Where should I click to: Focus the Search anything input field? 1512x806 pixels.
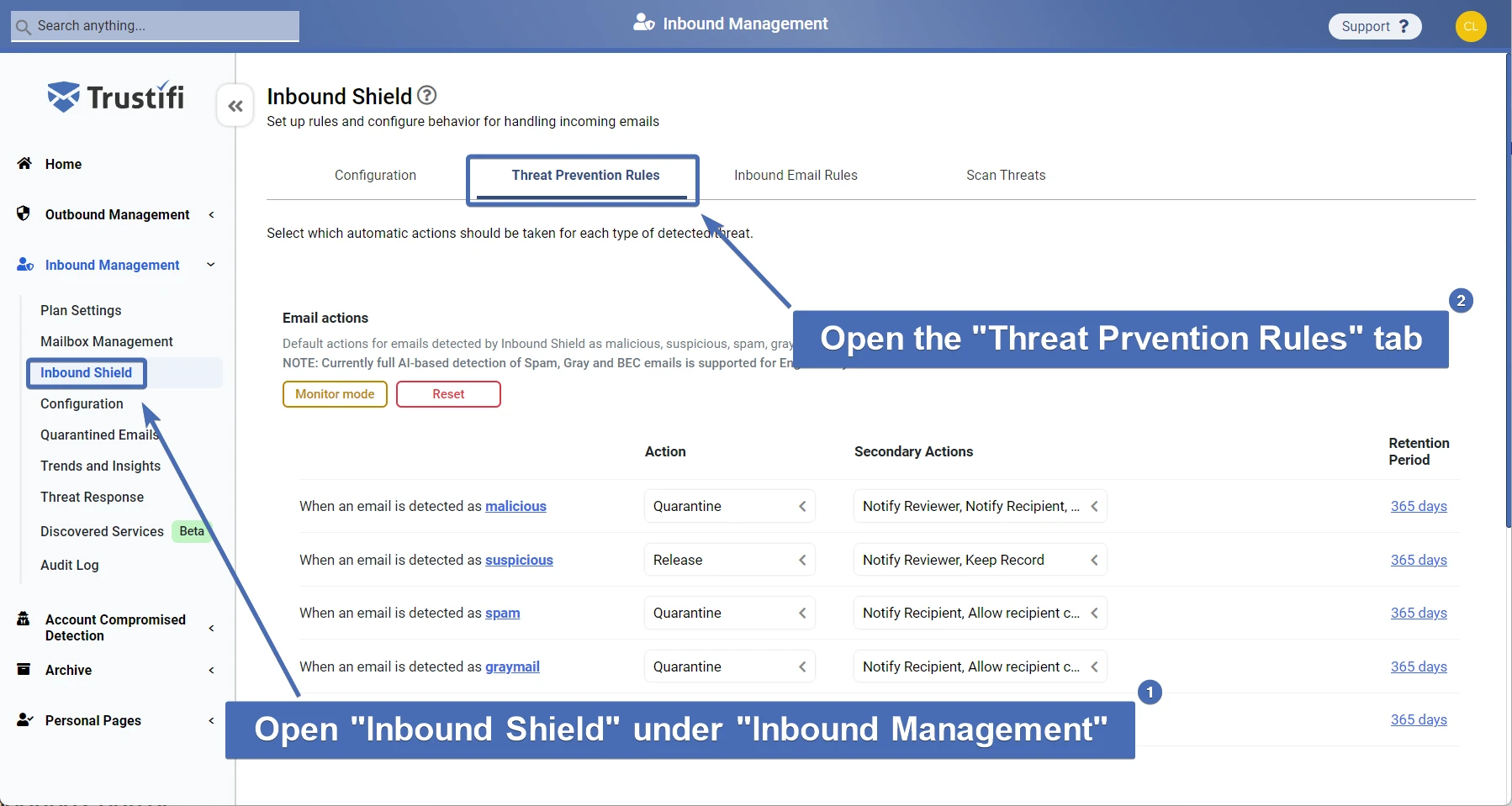tap(164, 26)
